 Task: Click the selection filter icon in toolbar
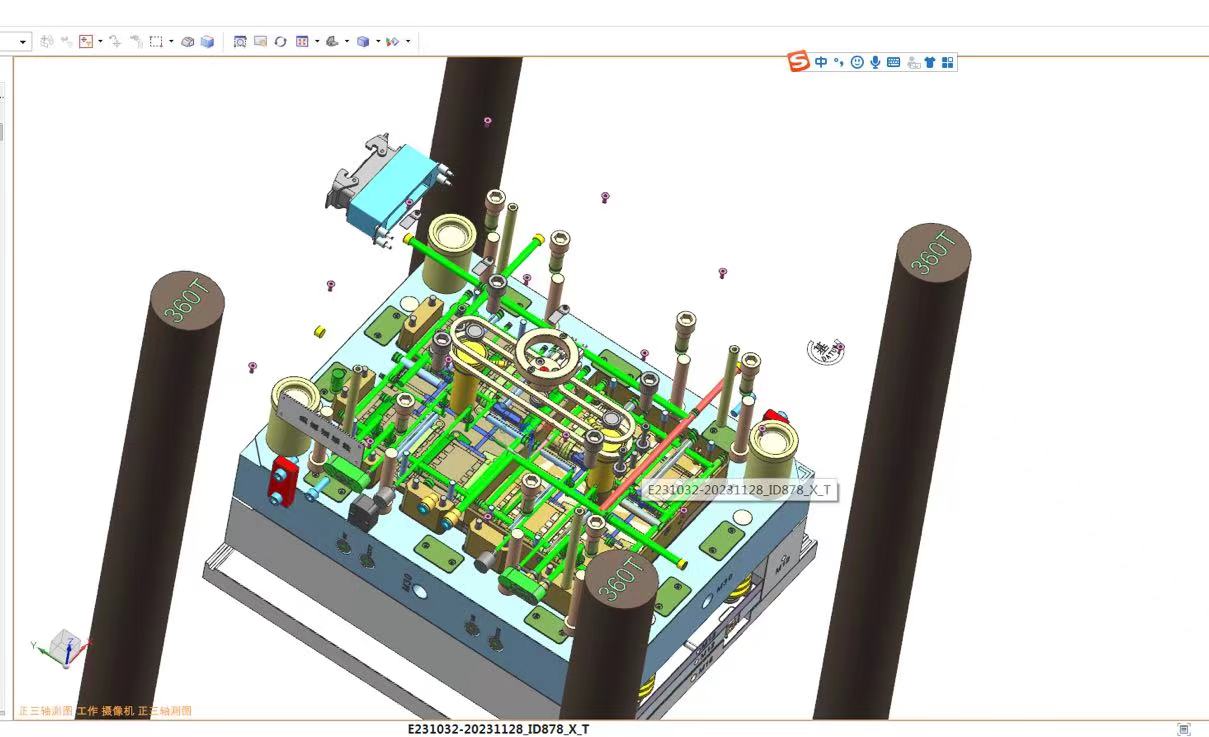click(x=86, y=42)
